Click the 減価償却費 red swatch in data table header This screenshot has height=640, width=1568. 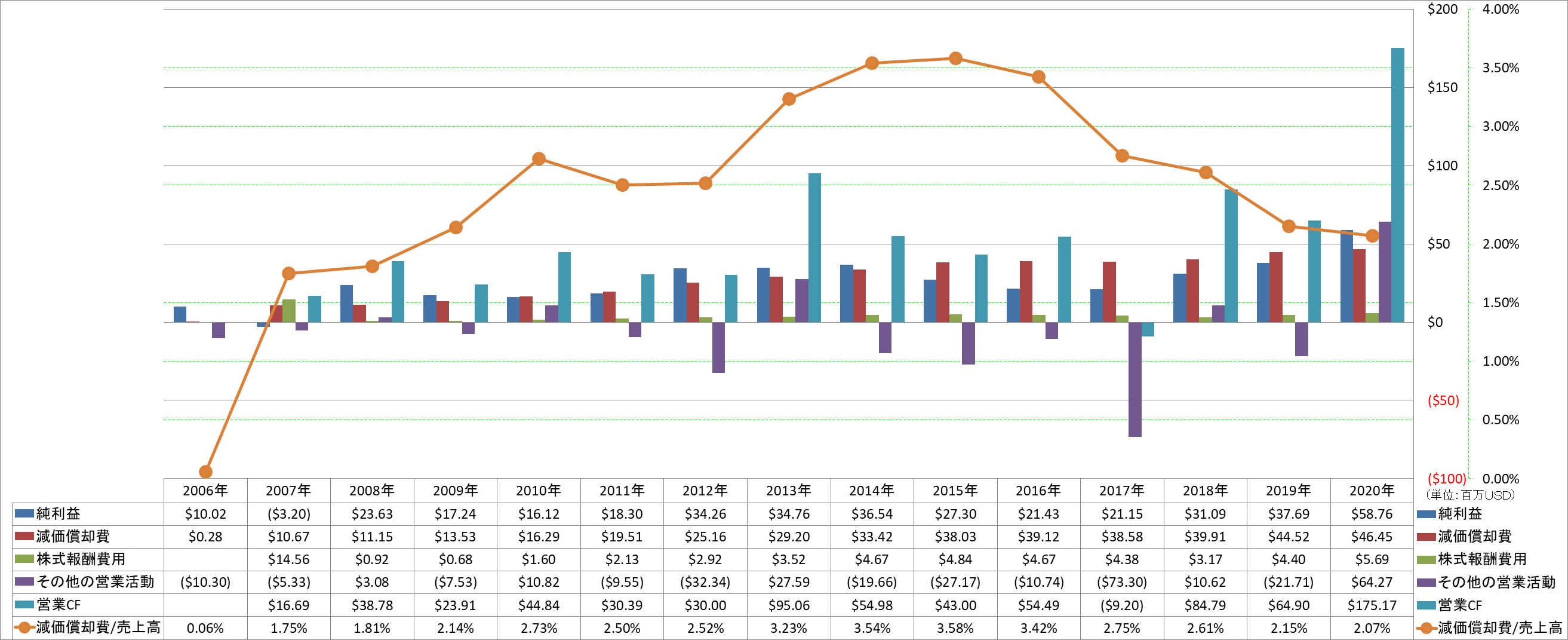tap(24, 536)
